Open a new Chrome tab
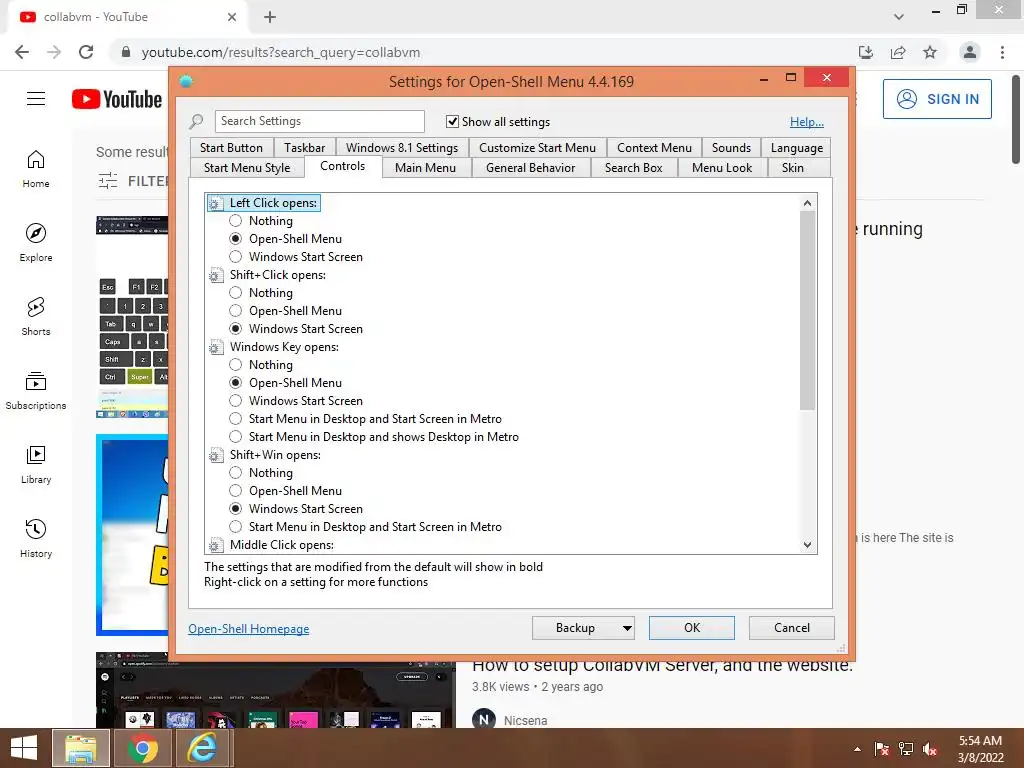1024x768 pixels. click(x=270, y=17)
